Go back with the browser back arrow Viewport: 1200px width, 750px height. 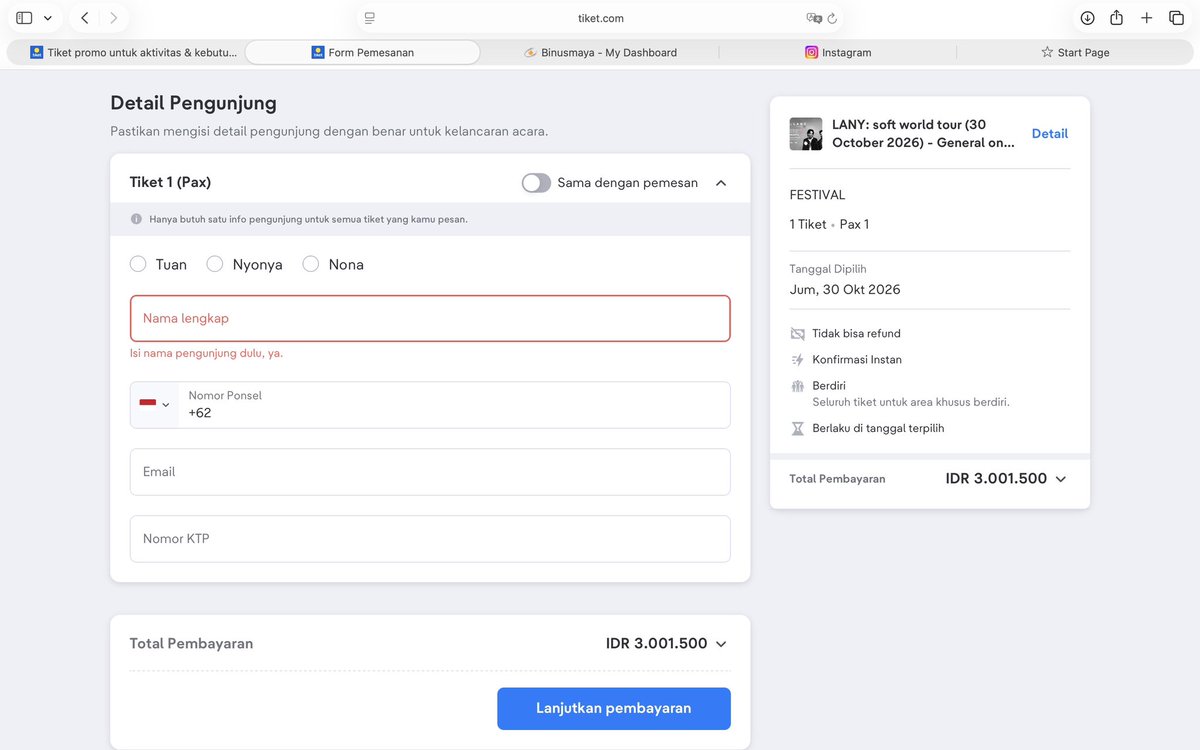pos(85,18)
